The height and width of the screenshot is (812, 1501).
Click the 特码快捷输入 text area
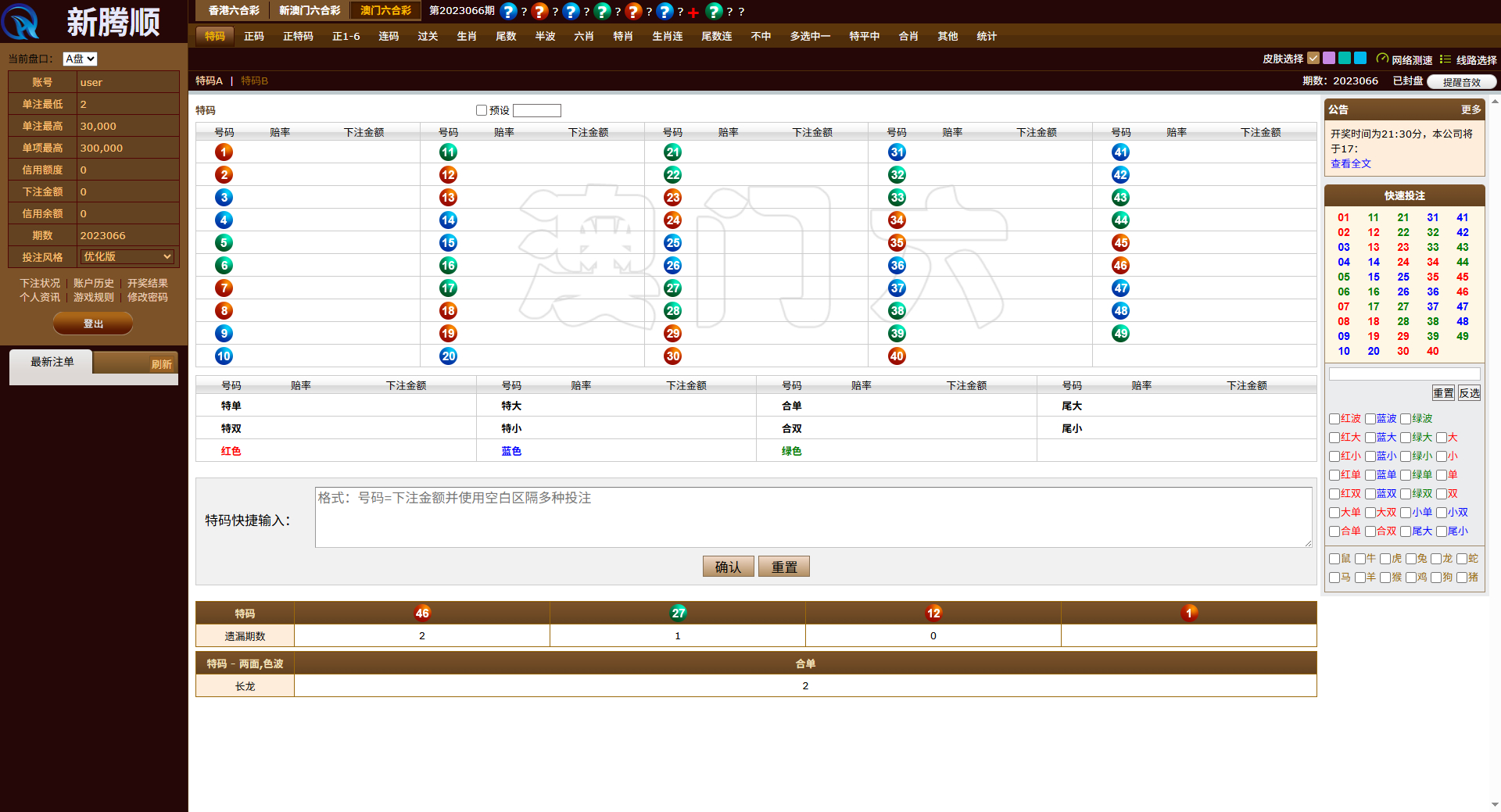pyautogui.click(x=813, y=517)
